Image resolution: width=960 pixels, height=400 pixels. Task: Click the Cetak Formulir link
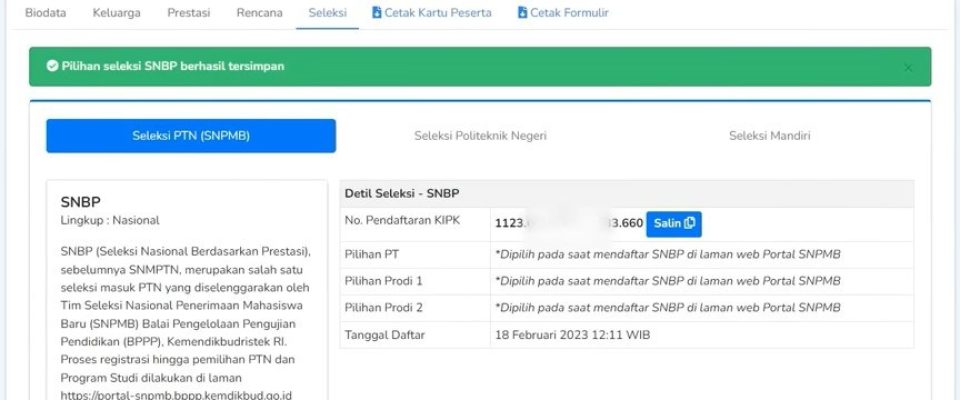tap(563, 12)
